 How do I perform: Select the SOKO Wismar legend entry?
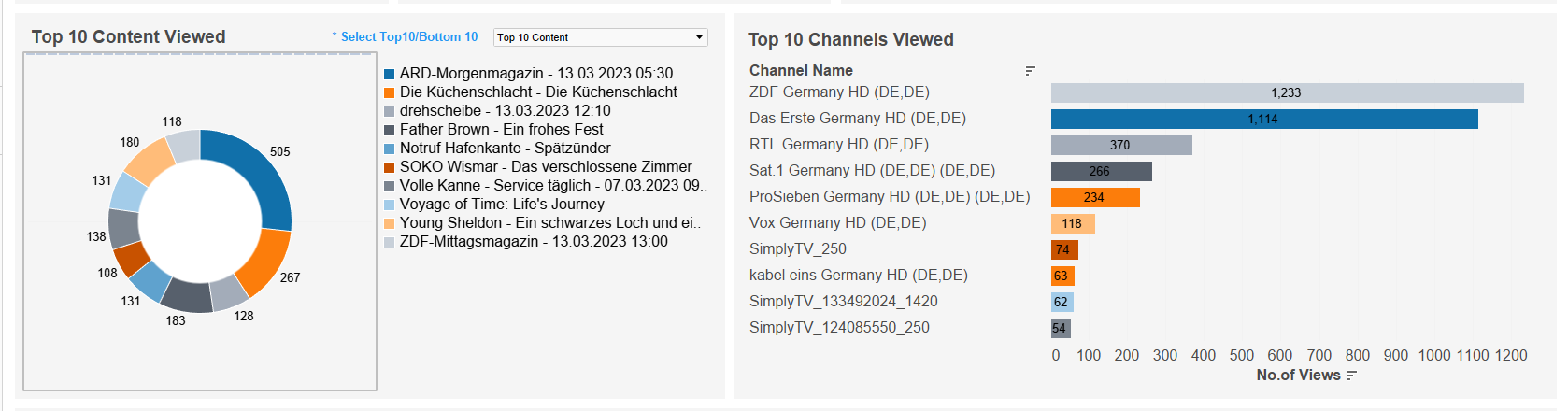546,167
